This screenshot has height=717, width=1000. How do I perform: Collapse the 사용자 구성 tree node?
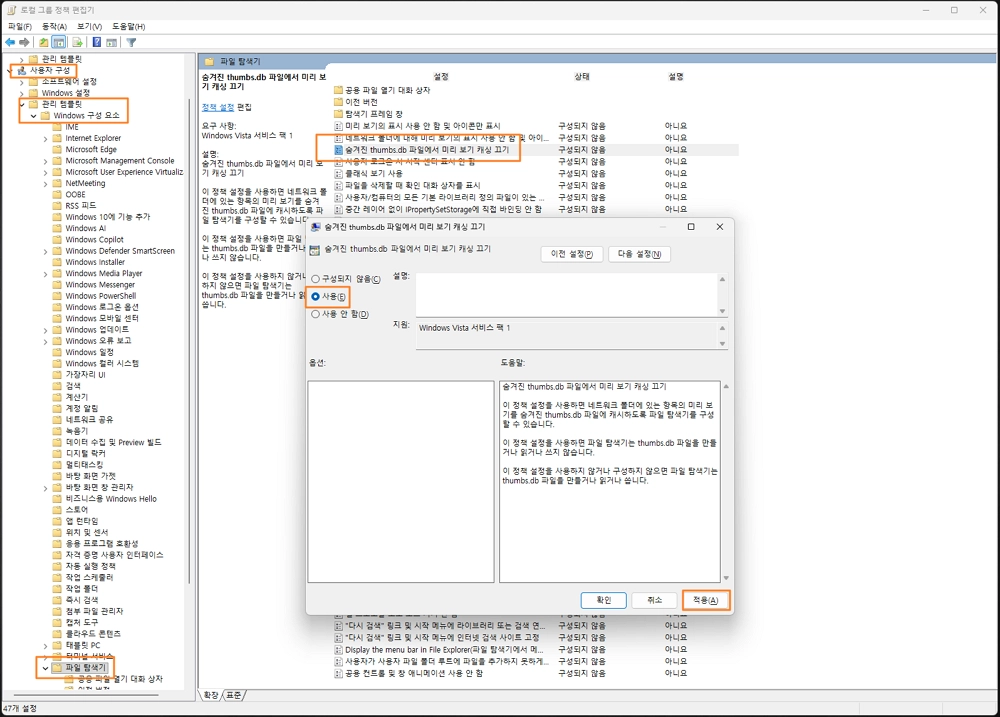10,71
